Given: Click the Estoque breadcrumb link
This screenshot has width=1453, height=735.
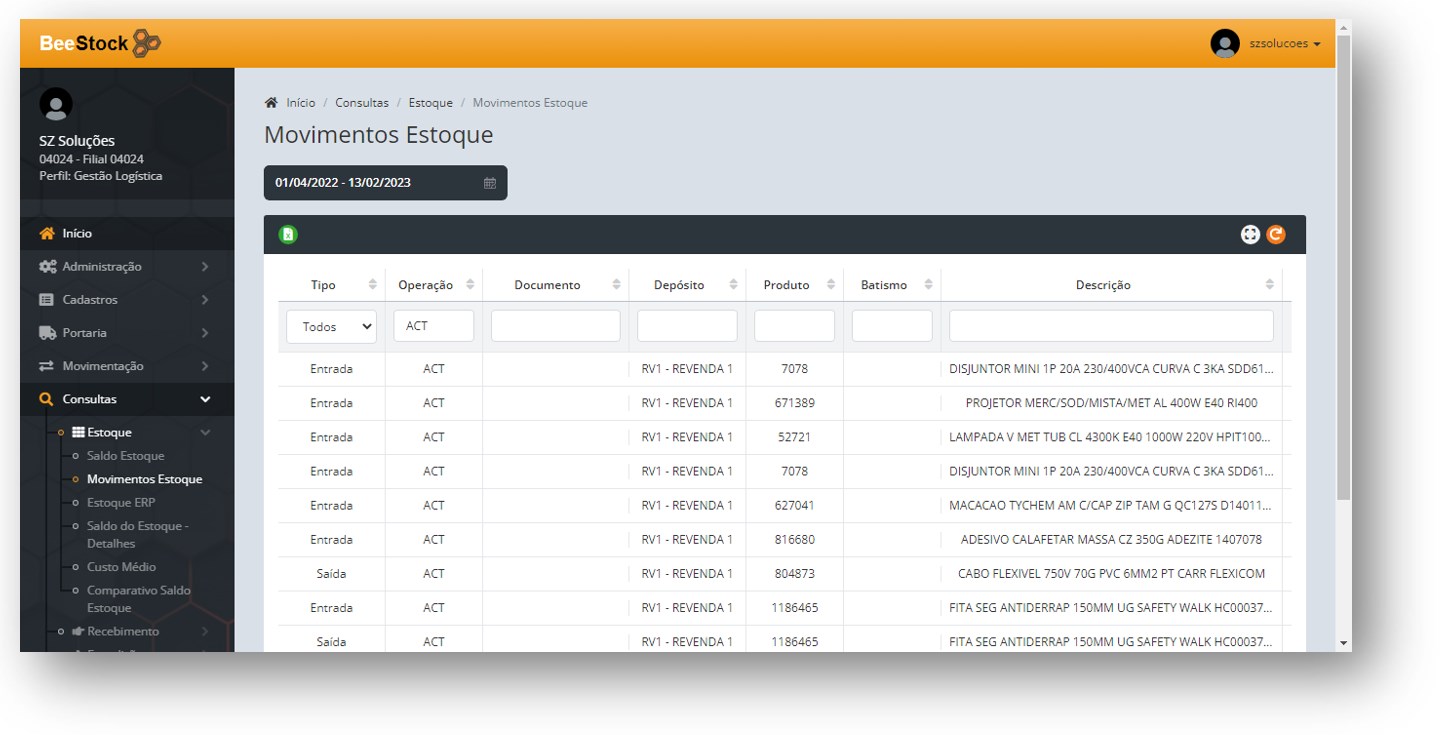Looking at the screenshot, I should click(430, 103).
